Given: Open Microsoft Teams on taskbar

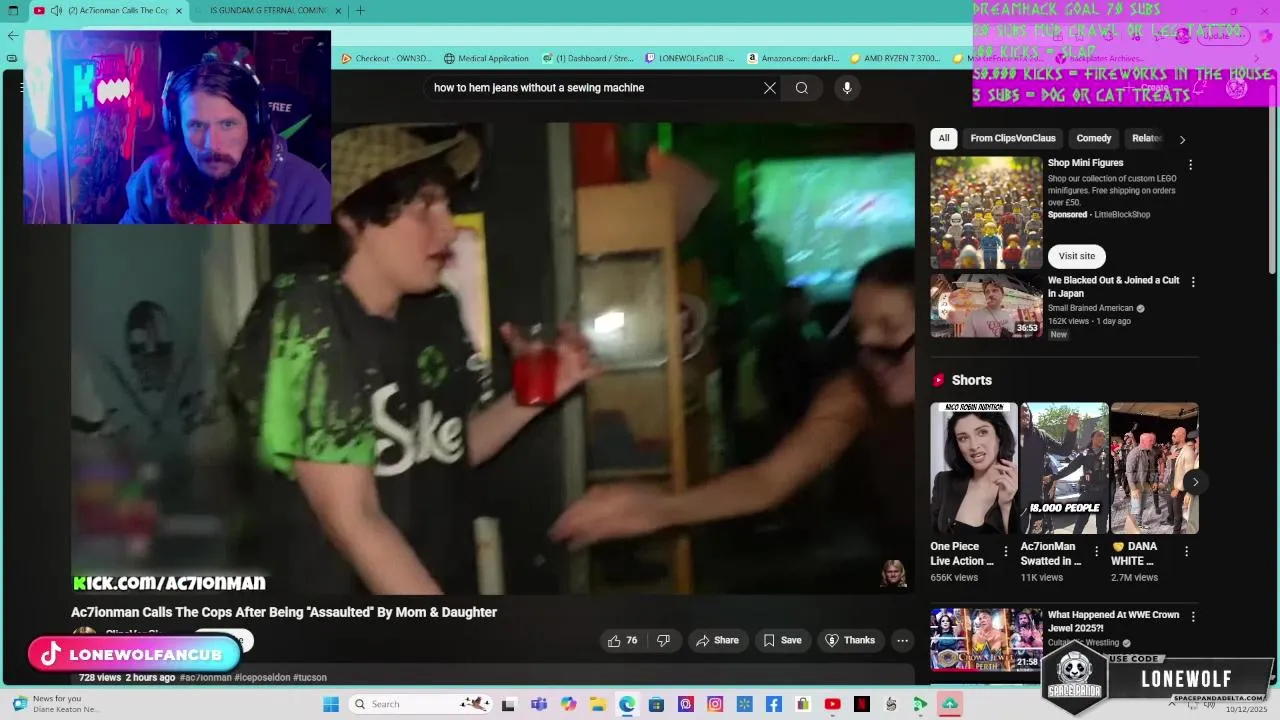Looking at the screenshot, I should coord(539,704).
